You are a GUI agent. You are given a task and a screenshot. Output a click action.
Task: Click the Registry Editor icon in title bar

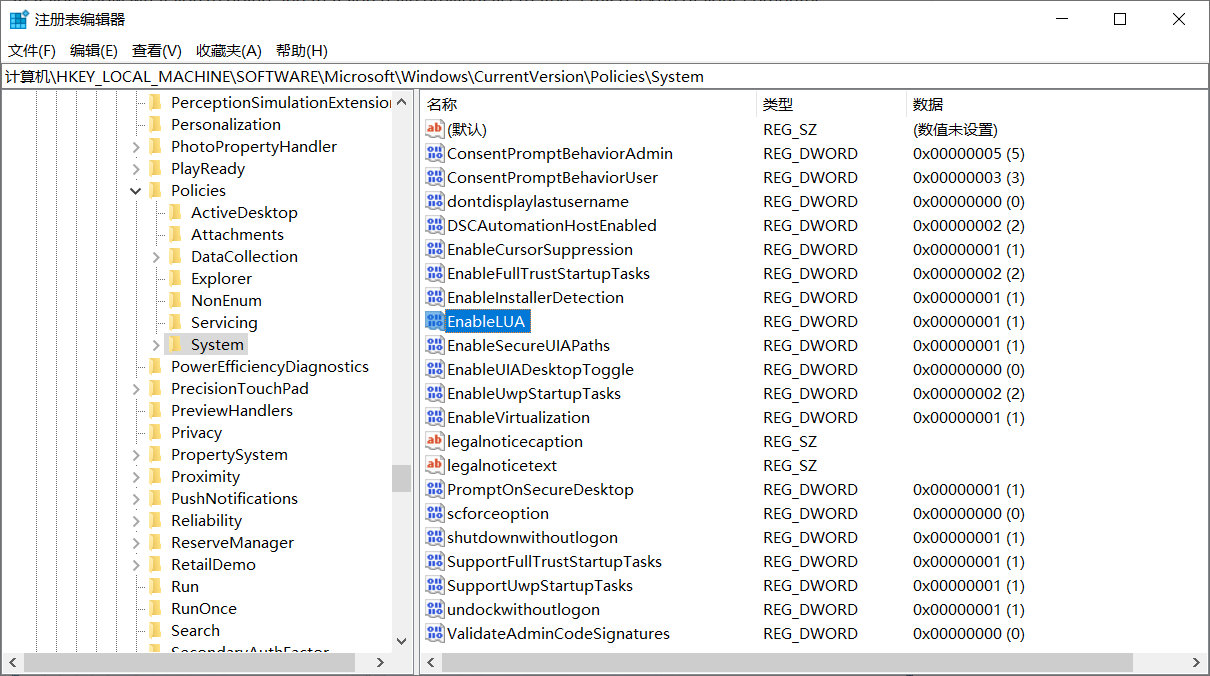(17, 18)
